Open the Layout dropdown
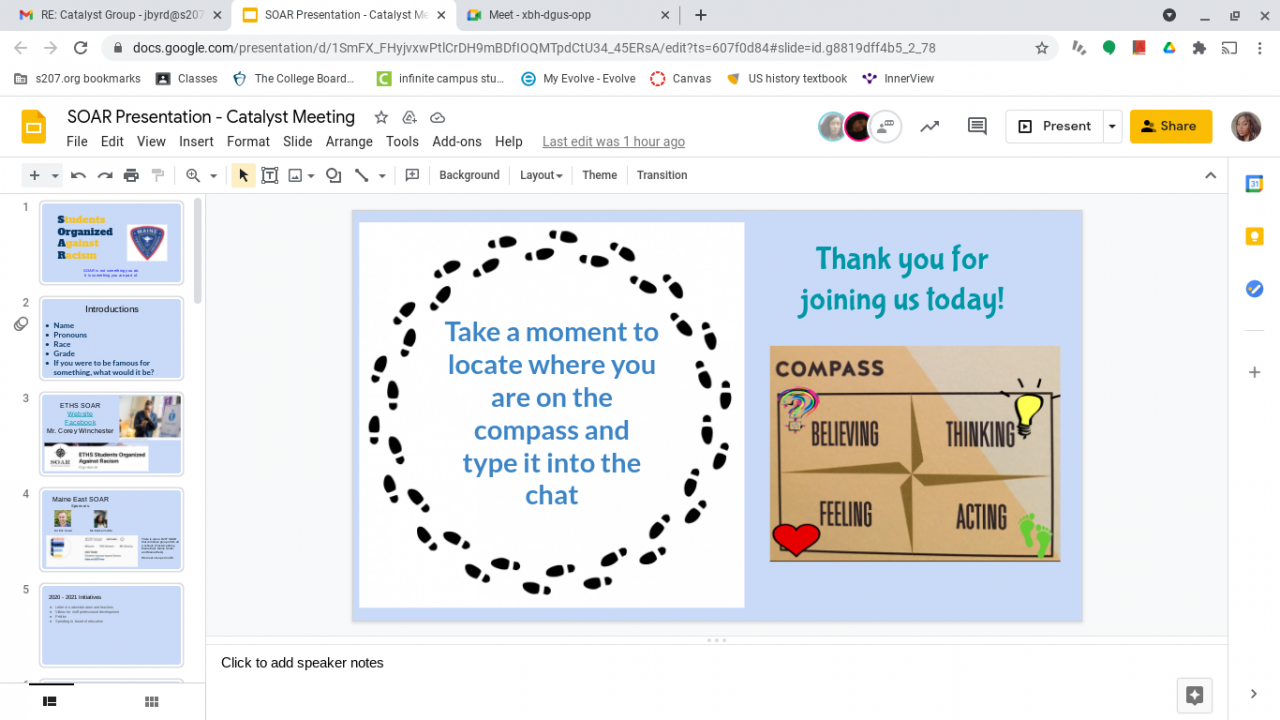Image resolution: width=1280 pixels, height=720 pixels. (541, 175)
